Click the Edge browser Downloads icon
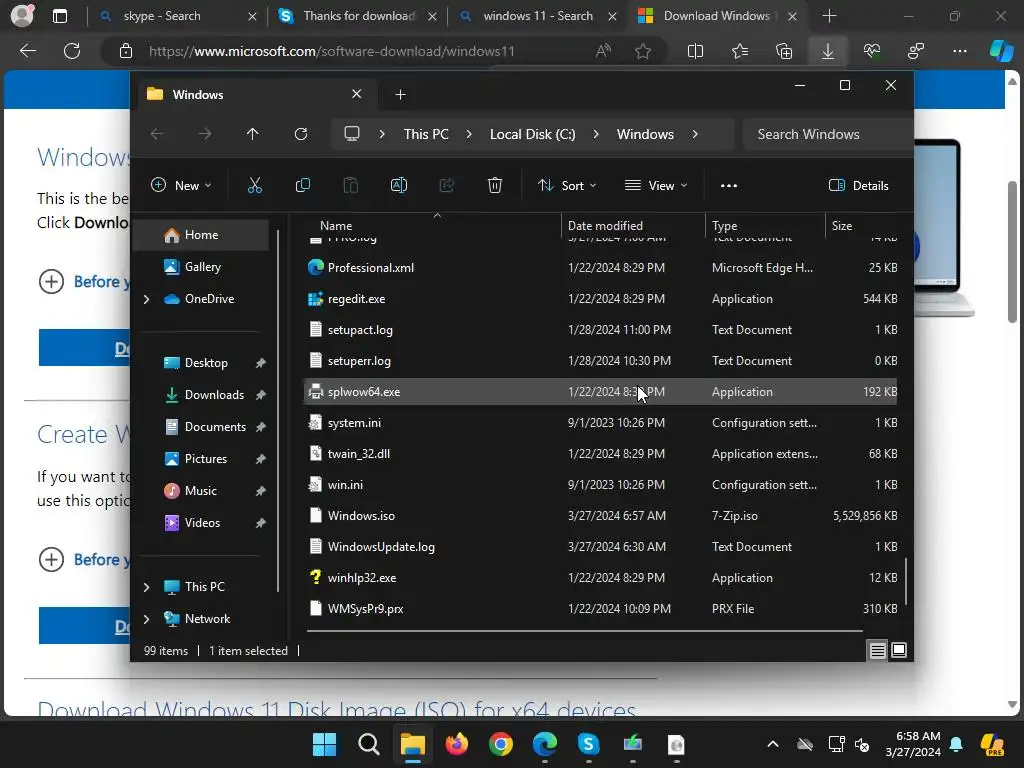 pyautogui.click(x=827, y=51)
